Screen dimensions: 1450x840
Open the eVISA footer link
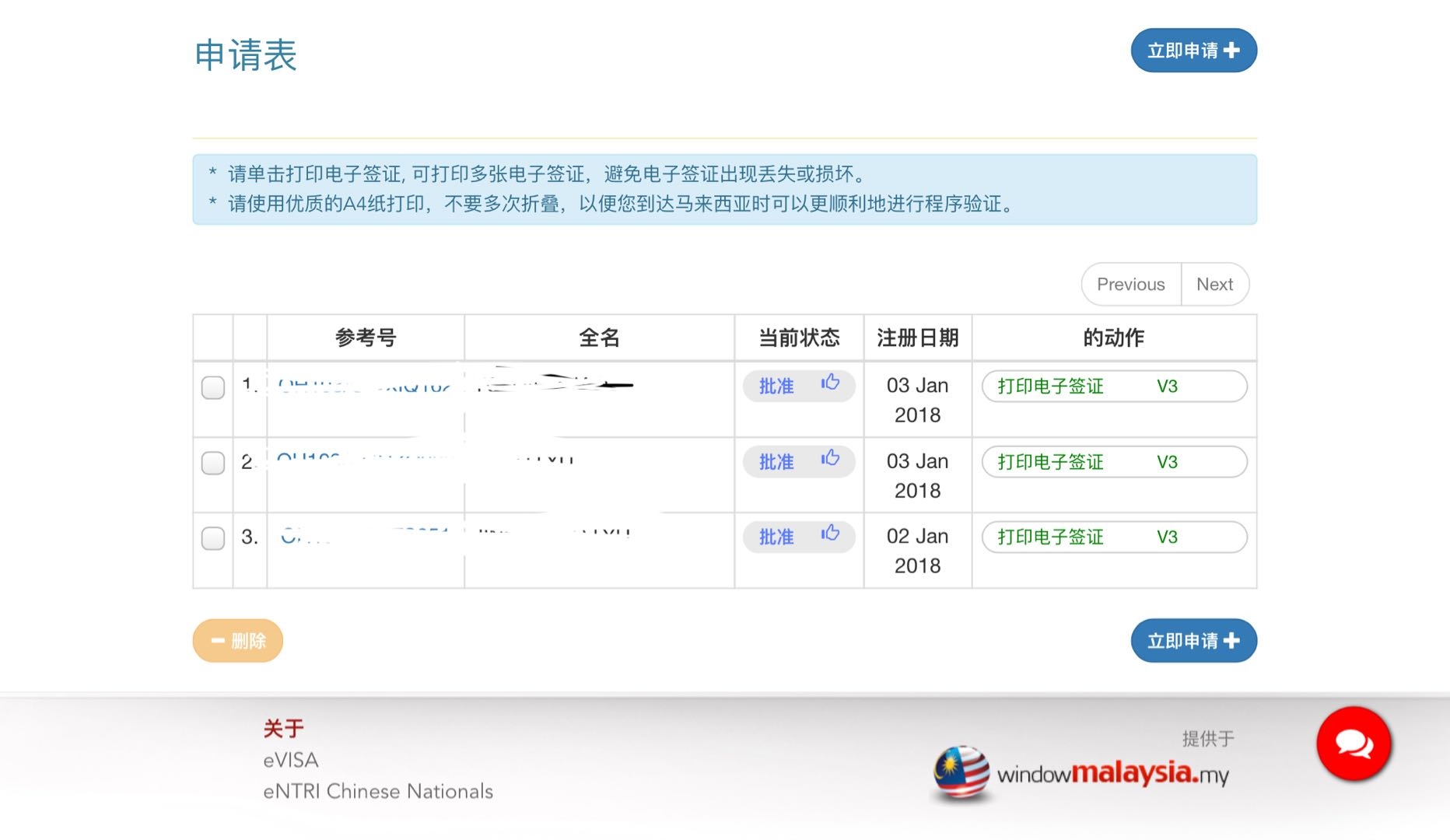click(291, 760)
